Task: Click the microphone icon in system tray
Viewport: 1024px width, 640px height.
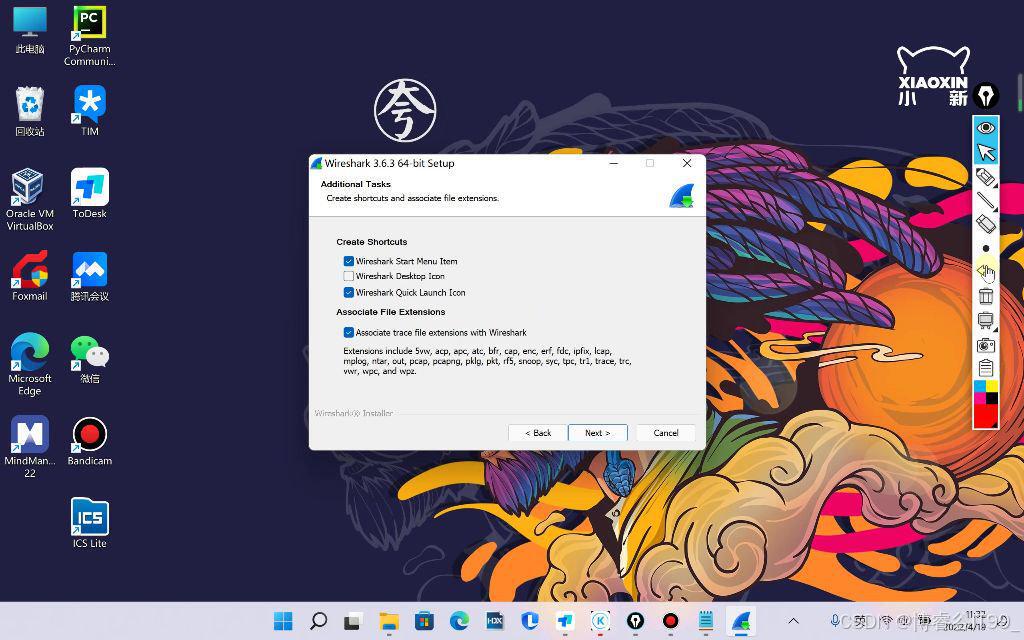Action: [834, 620]
